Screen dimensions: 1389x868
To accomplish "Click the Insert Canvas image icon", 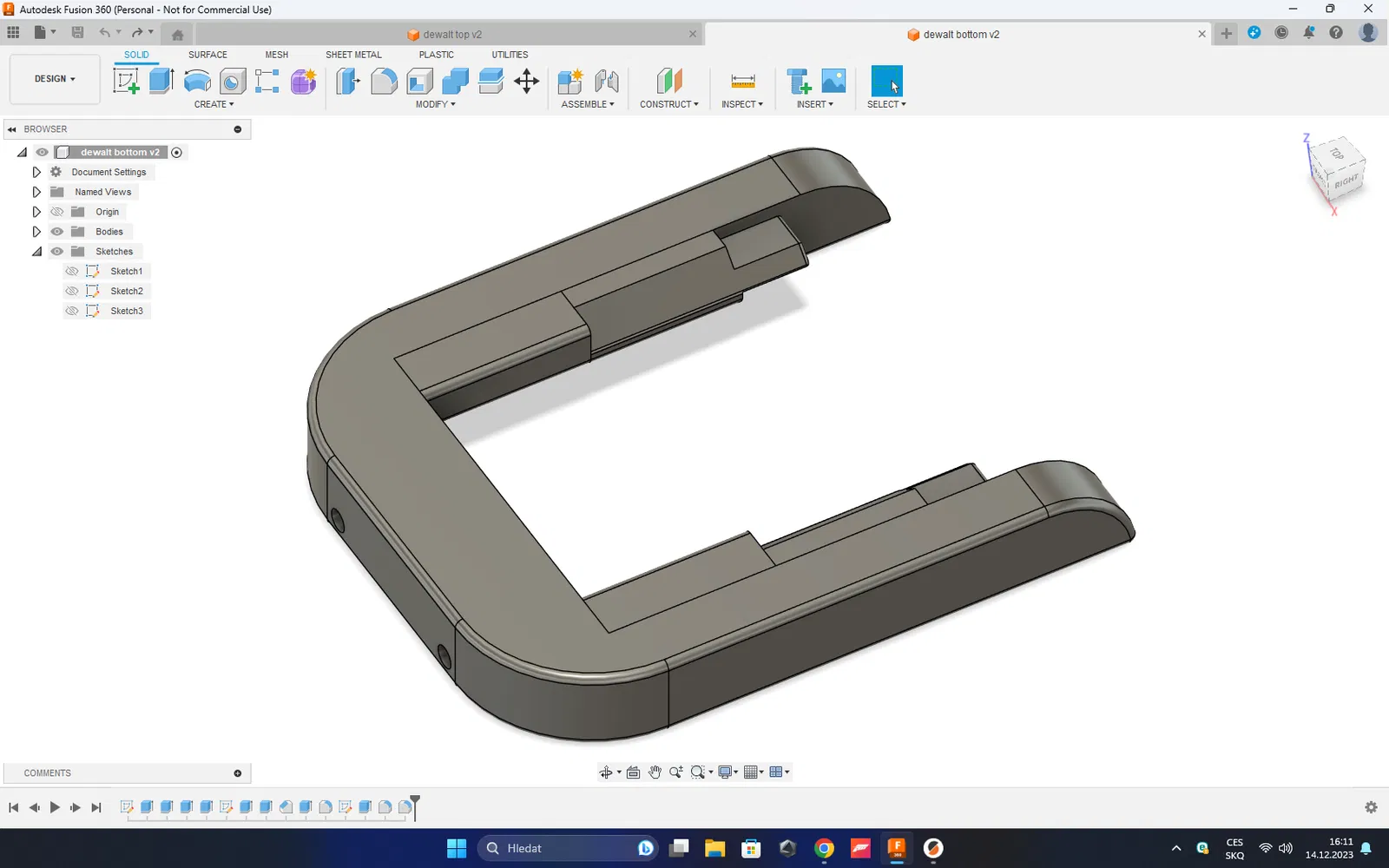I will (833, 82).
